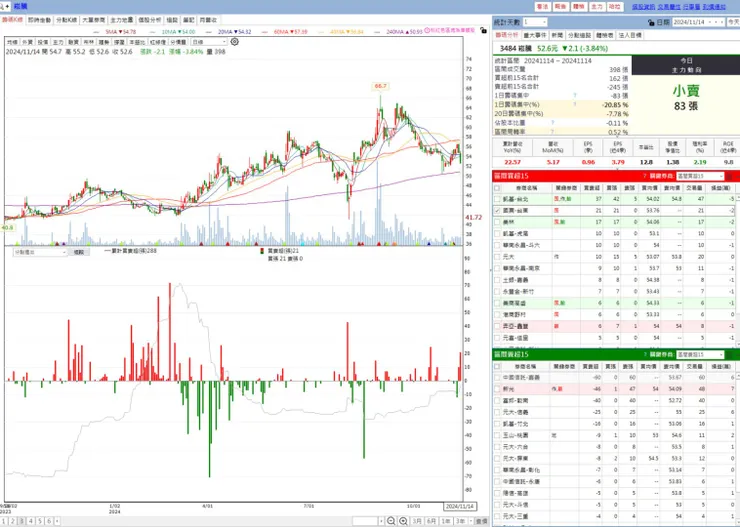Open the 重大事件 tab in right panel

click(x=535, y=35)
